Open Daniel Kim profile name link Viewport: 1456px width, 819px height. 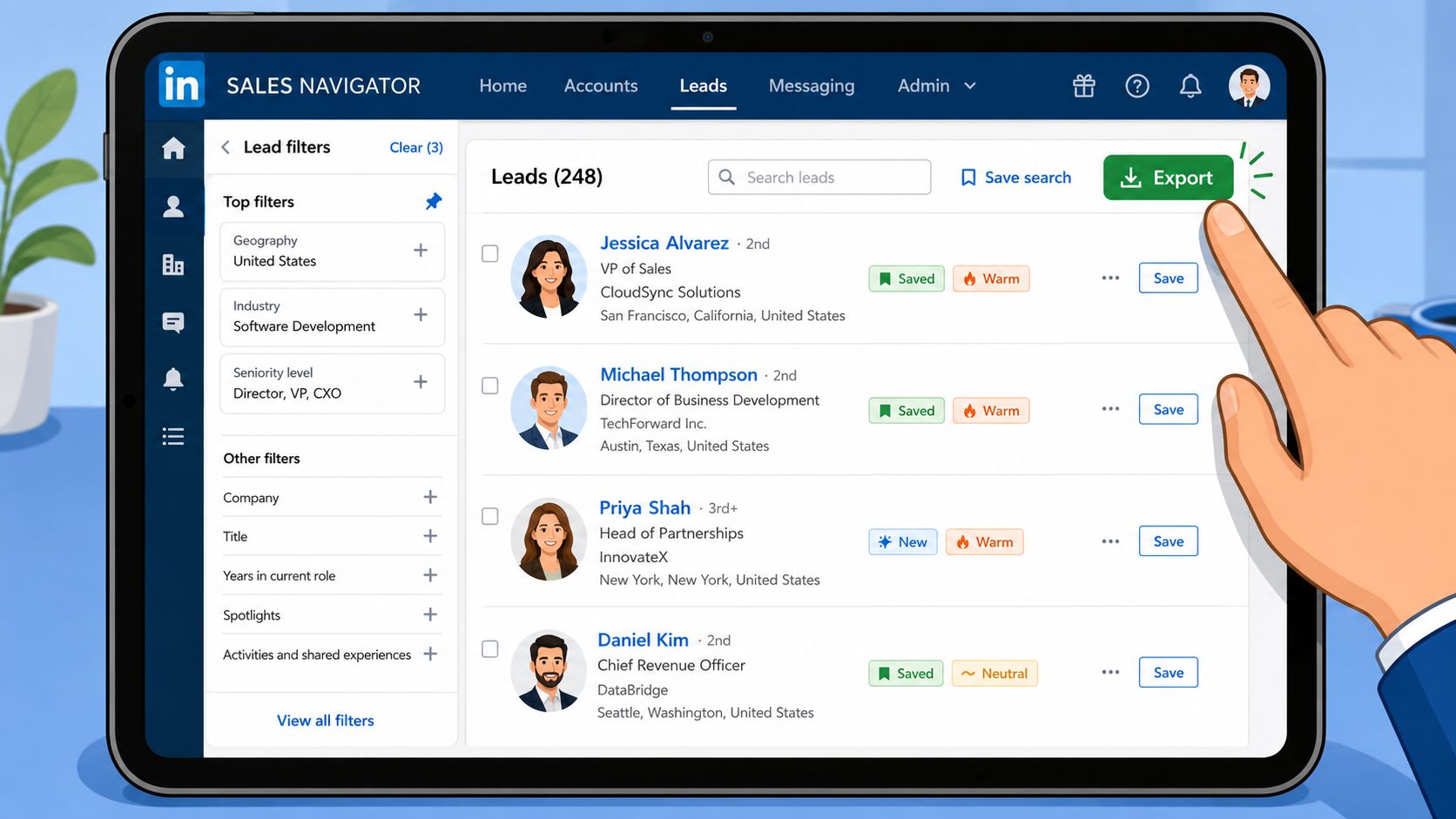coord(643,640)
